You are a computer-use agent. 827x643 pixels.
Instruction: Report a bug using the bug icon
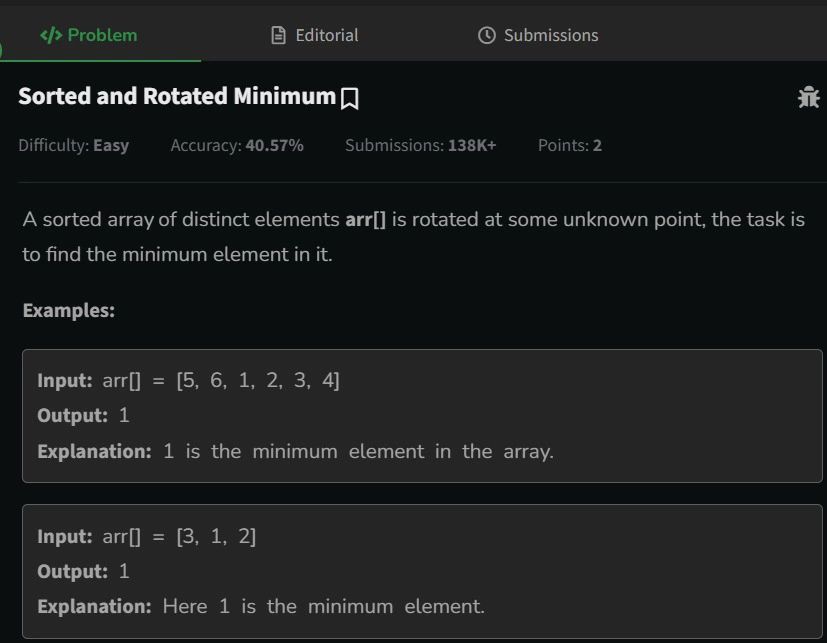[x=809, y=98]
